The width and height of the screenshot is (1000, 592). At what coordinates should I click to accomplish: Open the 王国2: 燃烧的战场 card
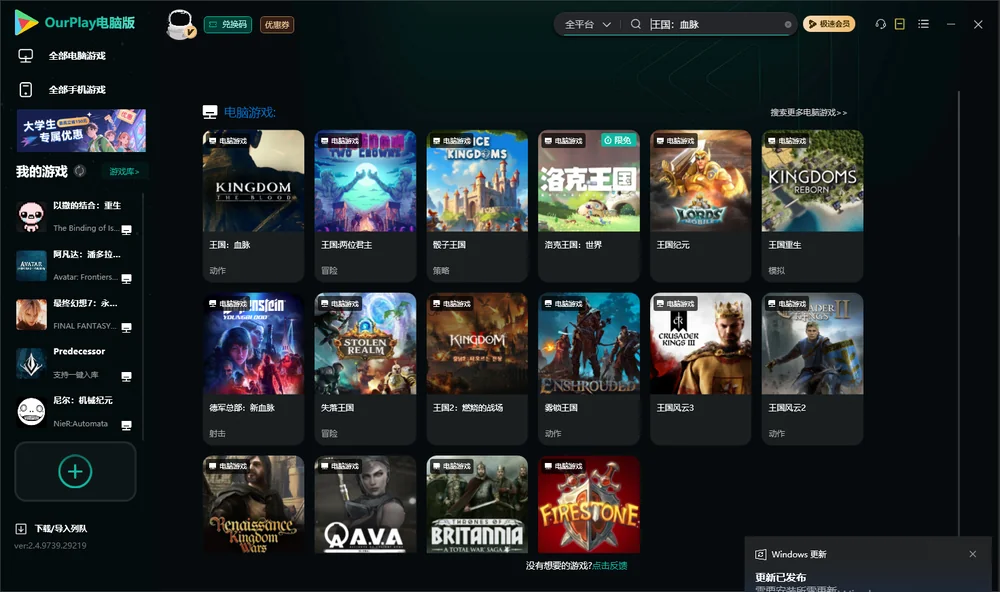pyautogui.click(x=477, y=368)
